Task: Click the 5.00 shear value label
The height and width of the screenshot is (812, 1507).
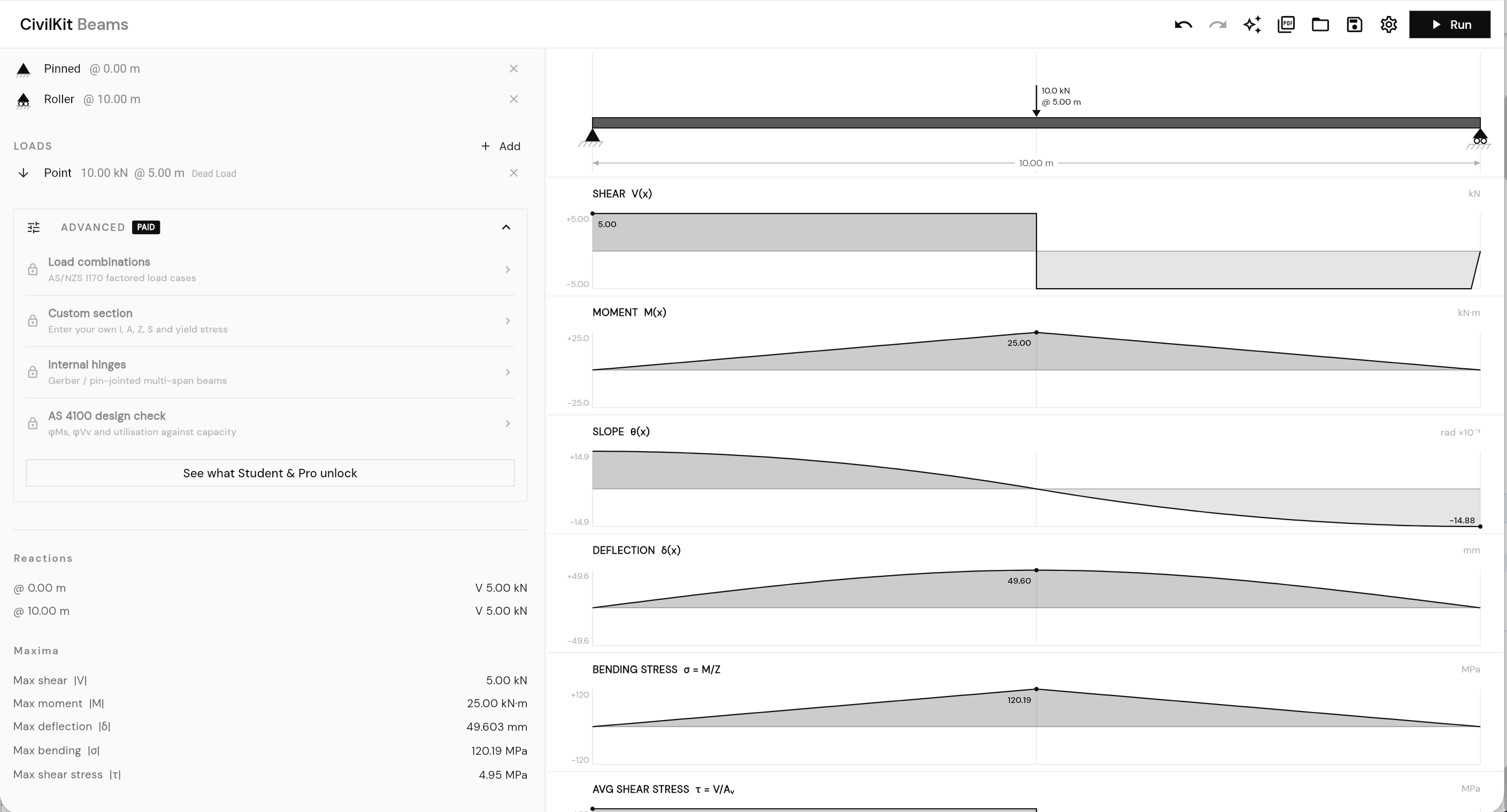Action: [606, 224]
